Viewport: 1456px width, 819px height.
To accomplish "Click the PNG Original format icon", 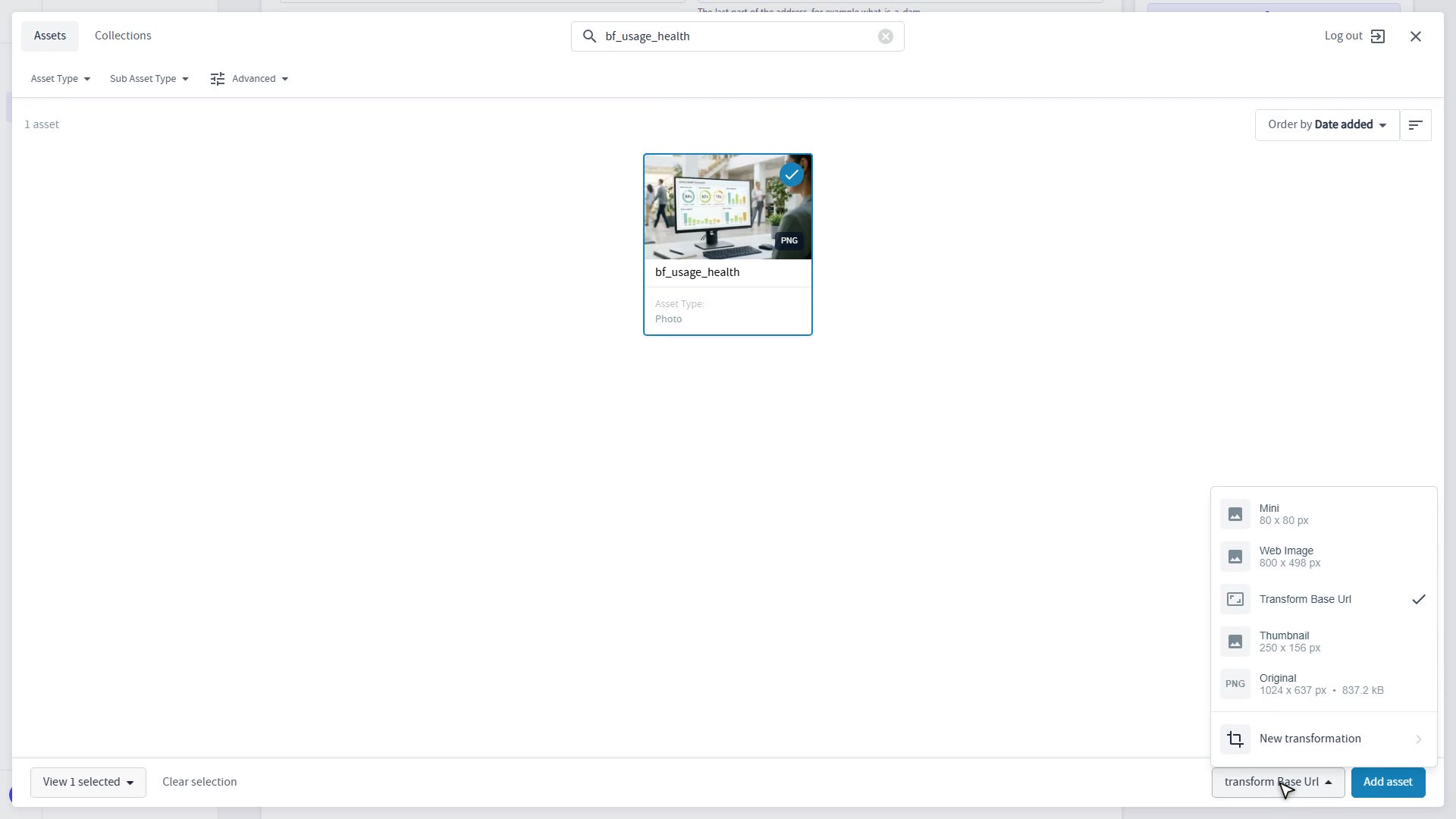I will (x=1235, y=684).
